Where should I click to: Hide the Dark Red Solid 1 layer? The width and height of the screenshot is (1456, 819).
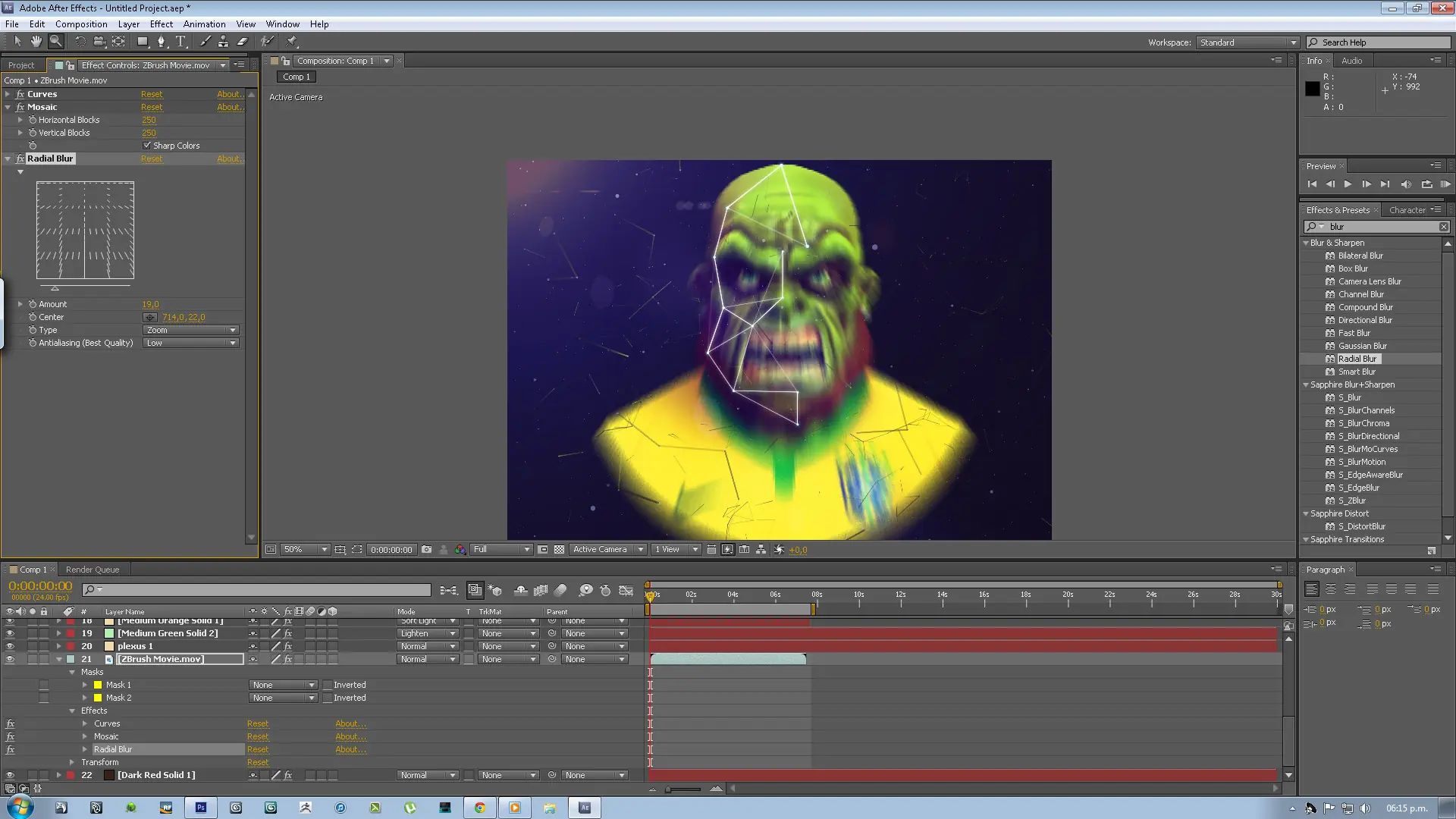[x=10, y=775]
